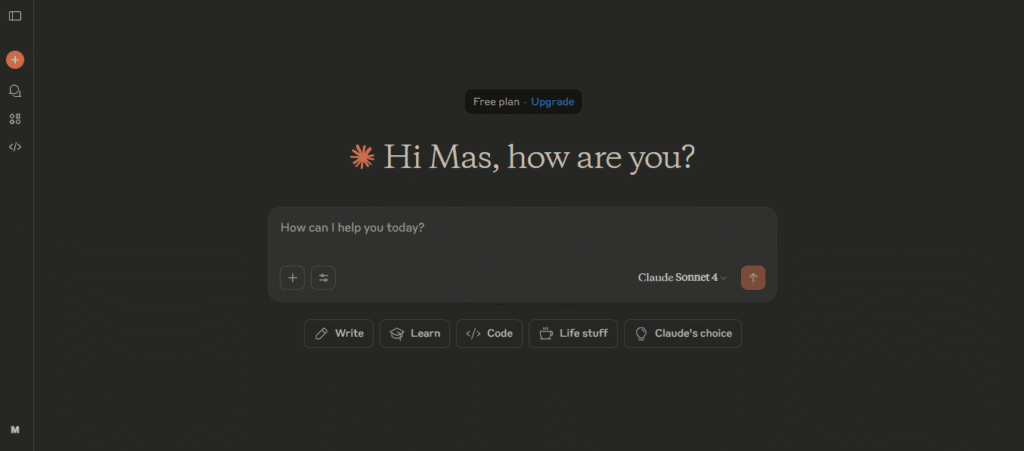This screenshot has width=1024, height=451.
Task: Select the Life stuff suggestion chip
Action: click(x=573, y=334)
